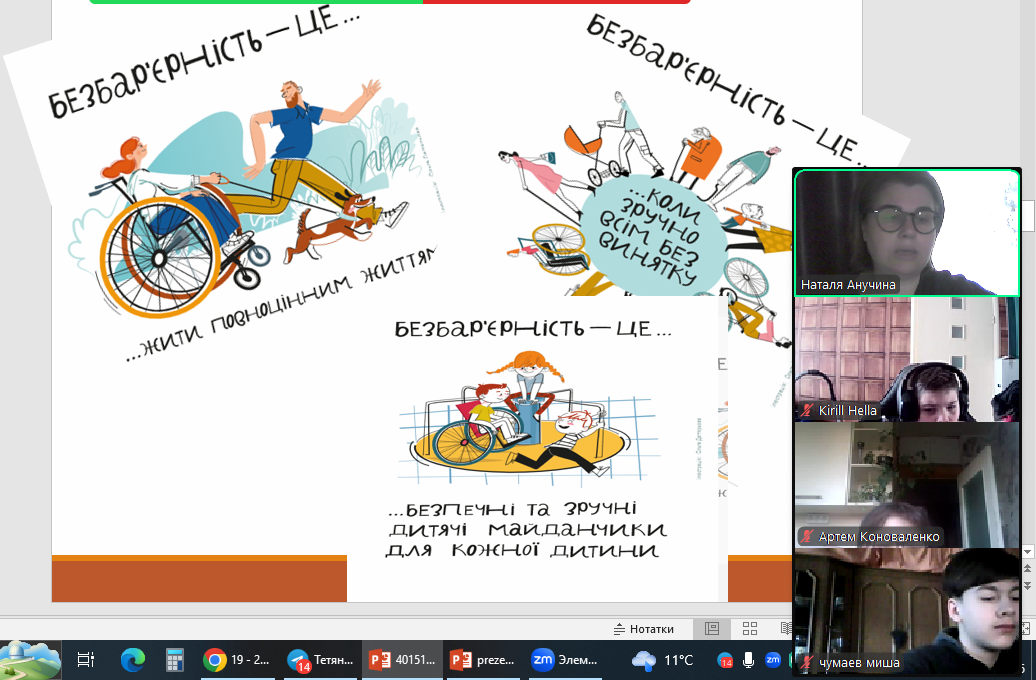Select Артем Коноваленко's video tile

[x=907, y=485]
